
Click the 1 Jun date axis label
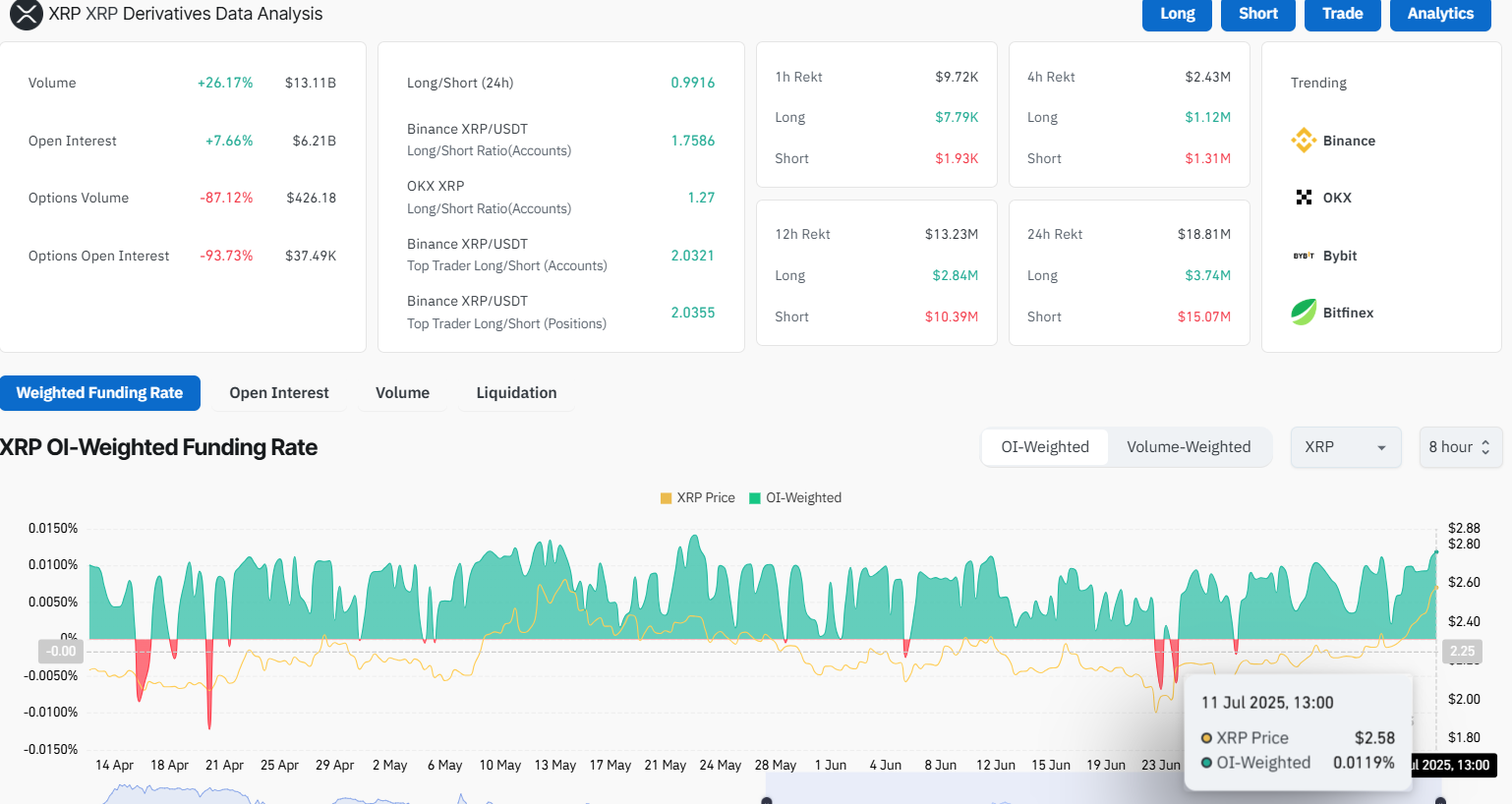[x=831, y=765]
